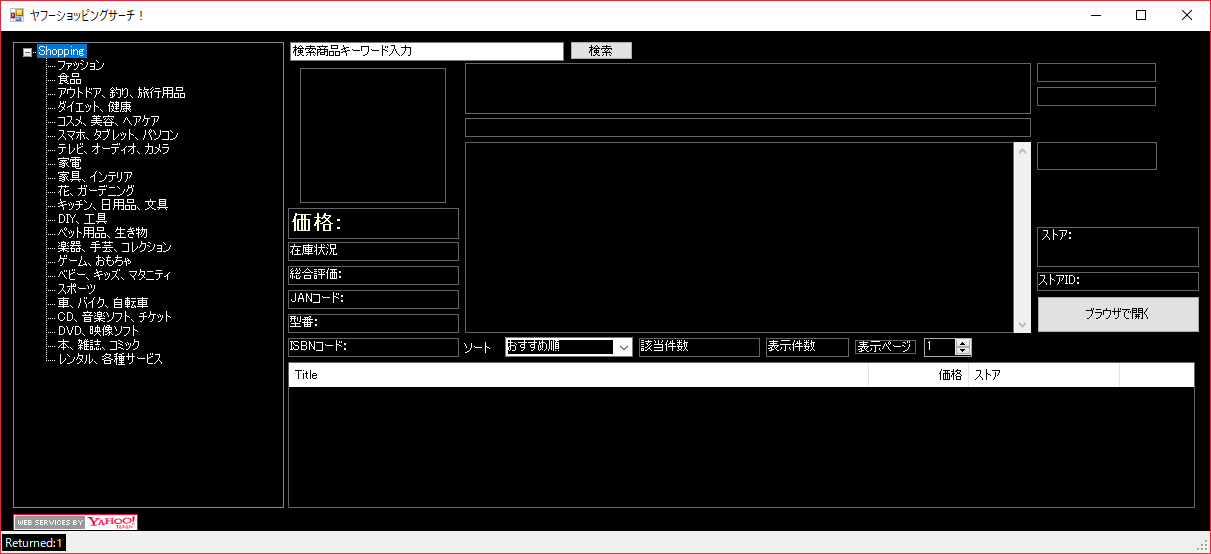Click the Web Services by Yahoo! Japan logo
The height and width of the screenshot is (554, 1211).
click(x=76, y=522)
